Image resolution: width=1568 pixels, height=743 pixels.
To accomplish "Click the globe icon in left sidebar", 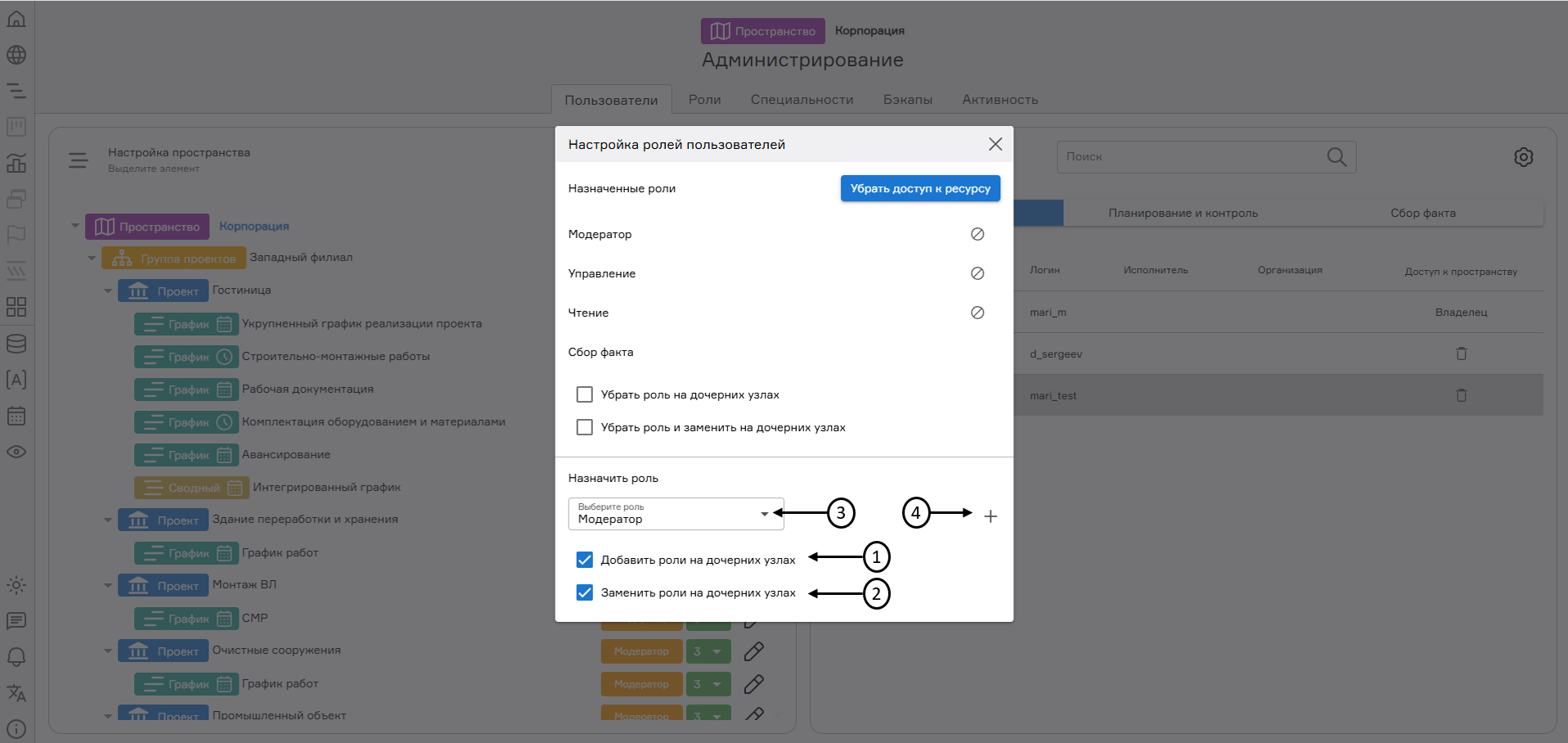I will point(16,55).
